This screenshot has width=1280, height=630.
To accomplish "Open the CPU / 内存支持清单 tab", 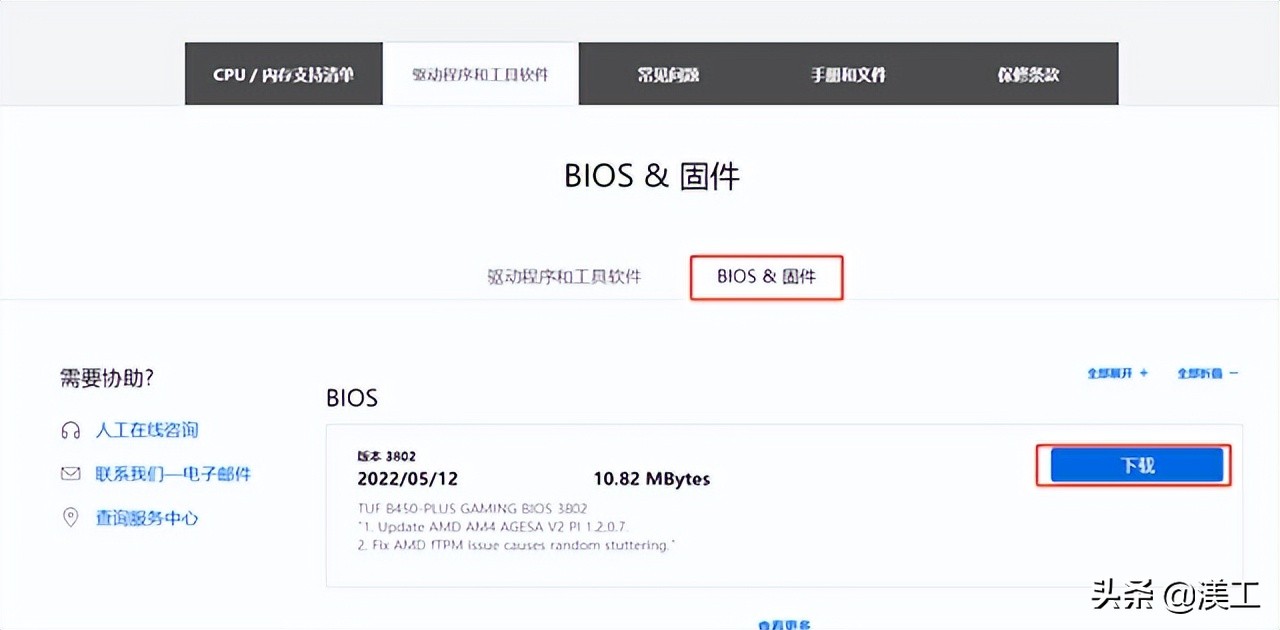I will coord(283,73).
